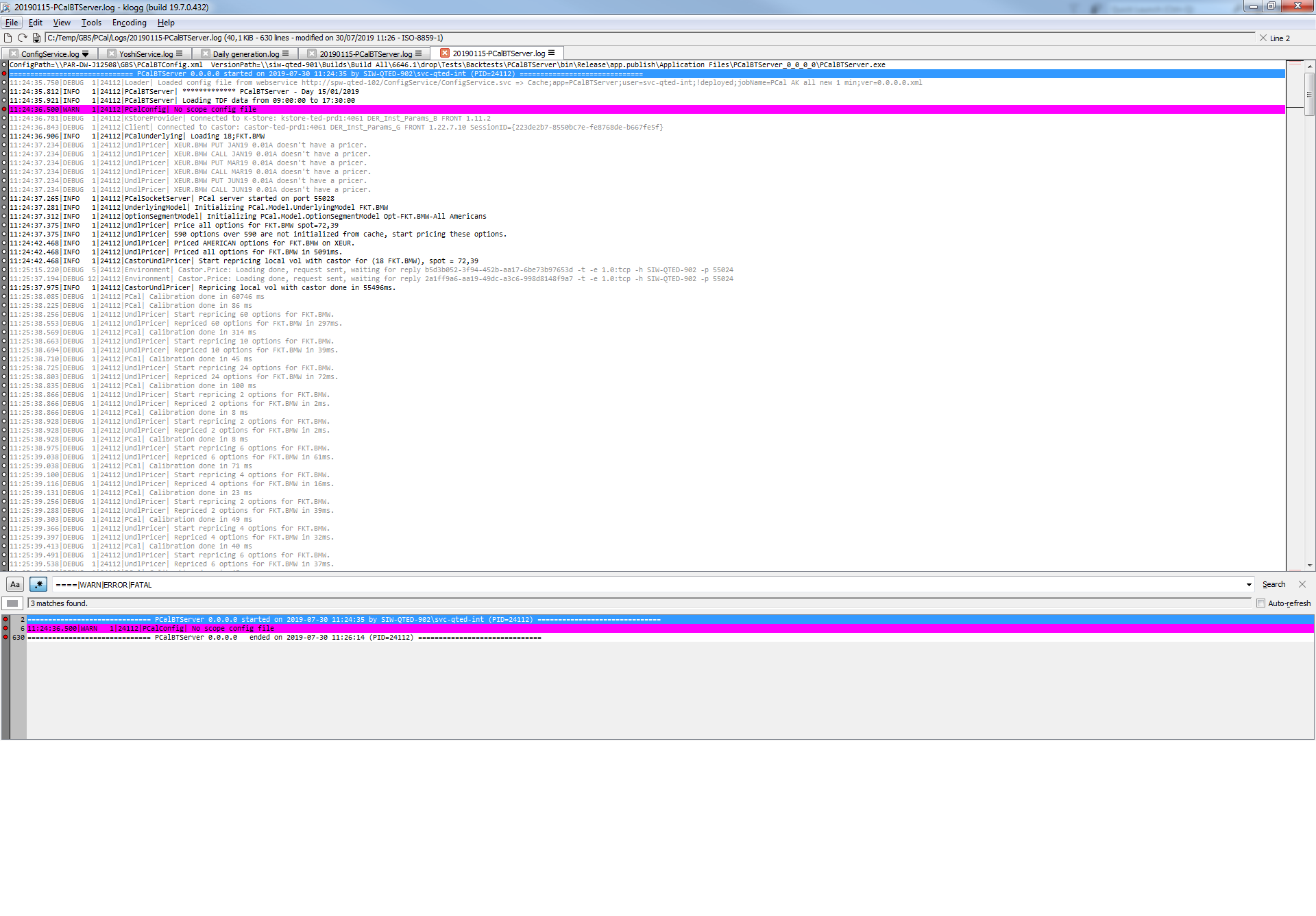Close the ConfigService.log tab

click(14, 53)
